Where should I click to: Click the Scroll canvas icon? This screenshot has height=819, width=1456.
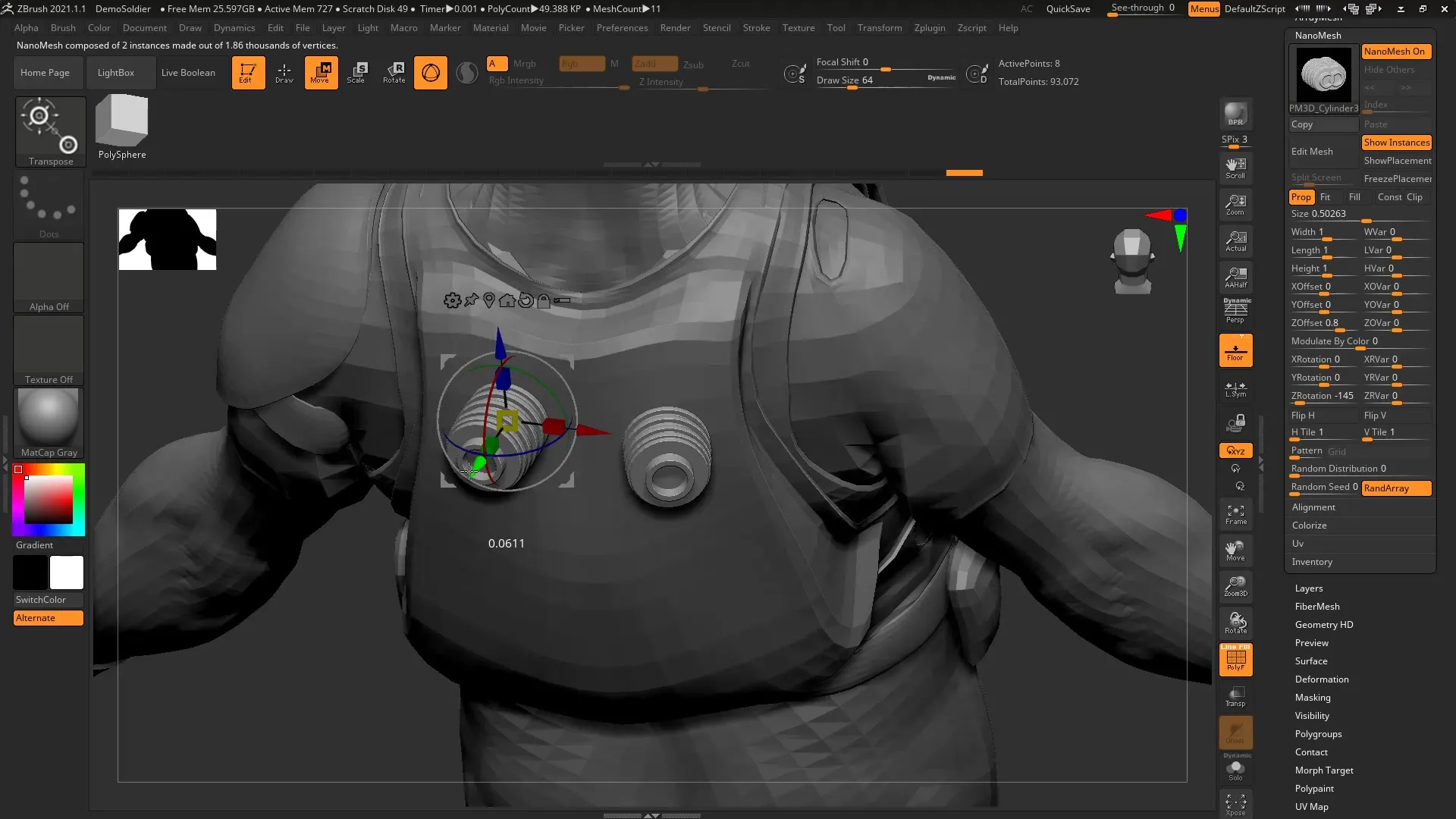pyautogui.click(x=1235, y=168)
